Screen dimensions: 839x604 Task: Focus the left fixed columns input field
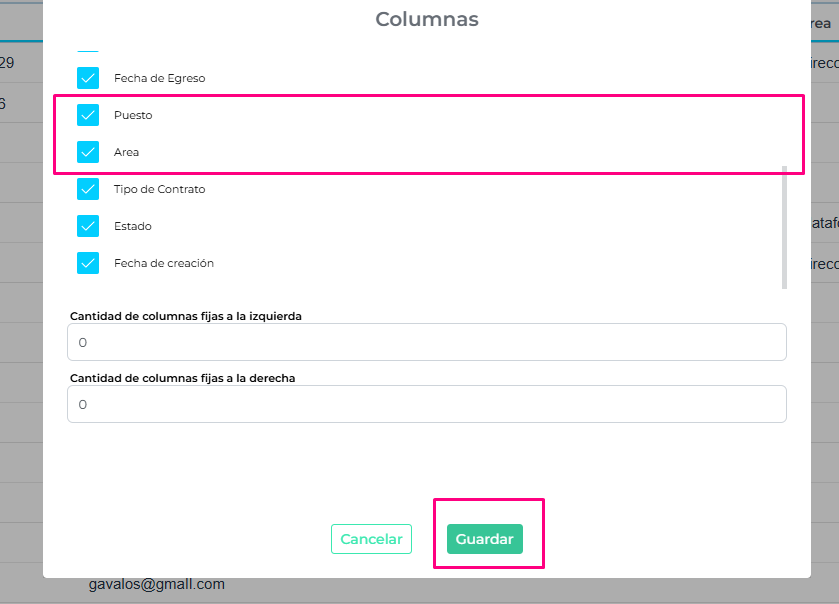[427, 342]
